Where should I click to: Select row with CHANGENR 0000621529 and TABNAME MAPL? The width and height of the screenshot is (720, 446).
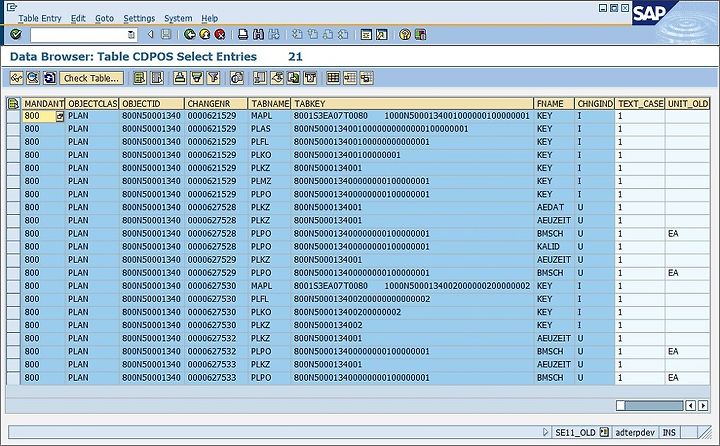(13, 116)
